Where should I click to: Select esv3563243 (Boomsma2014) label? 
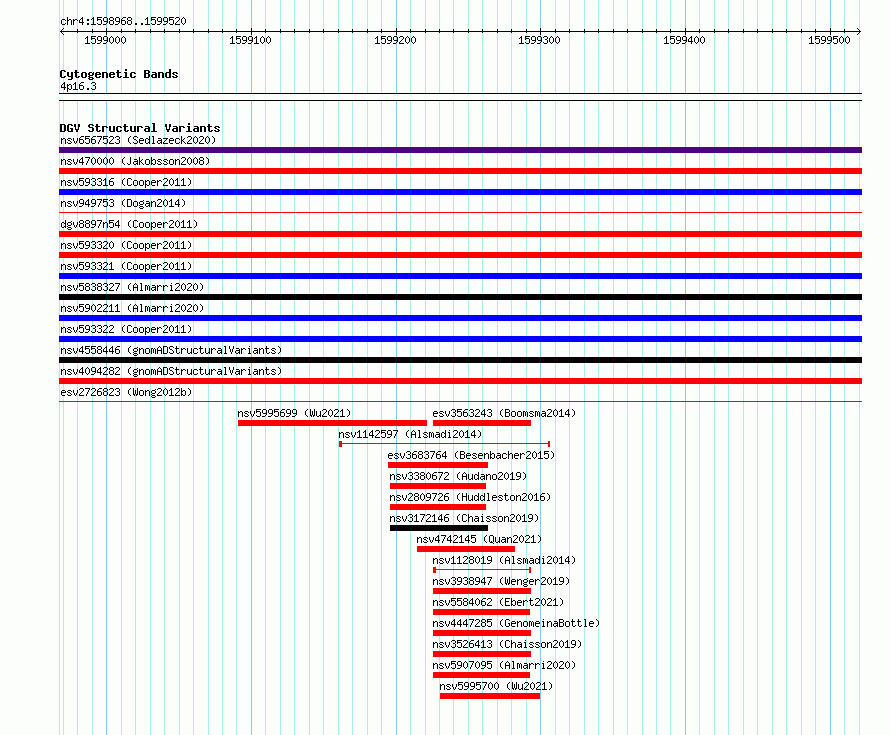[x=504, y=413]
